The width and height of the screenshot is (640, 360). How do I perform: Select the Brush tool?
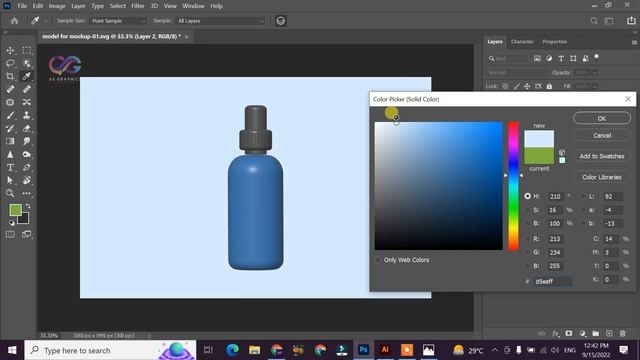click(x=10, y=116)
